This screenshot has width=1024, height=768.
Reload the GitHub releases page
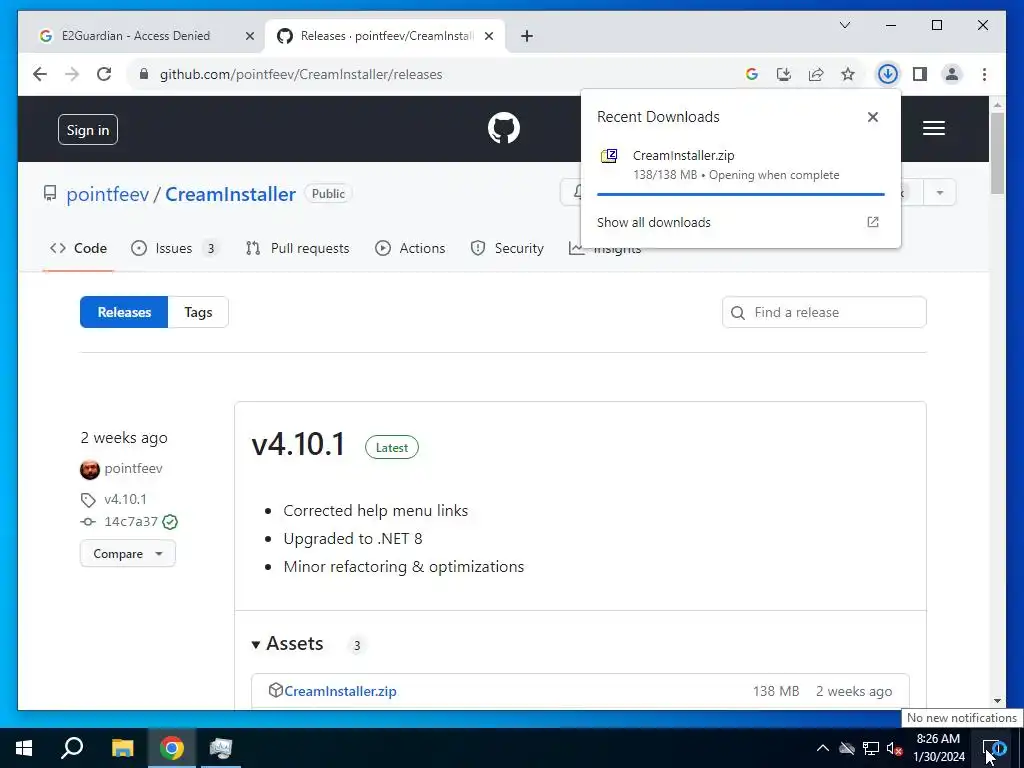104,74
